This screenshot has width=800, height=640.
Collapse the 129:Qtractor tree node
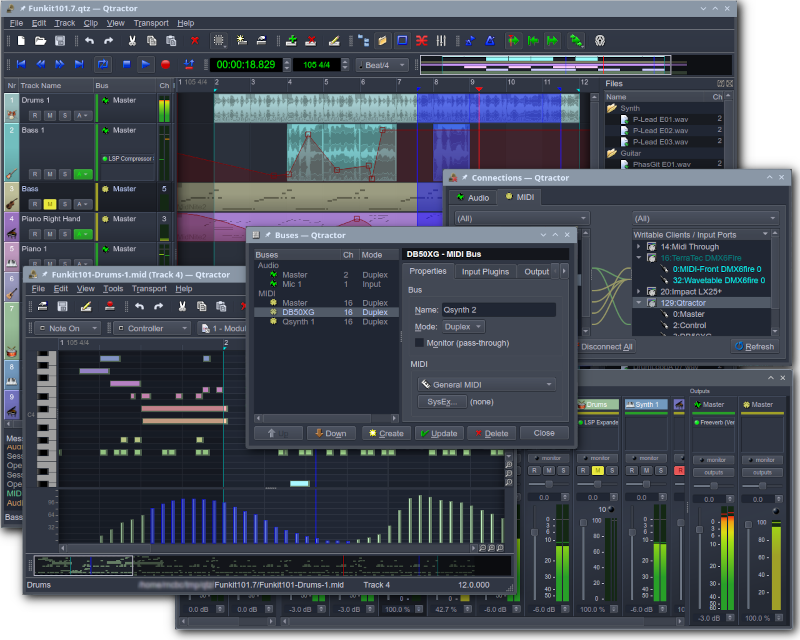pyautogui.click(x=639, y=302)
